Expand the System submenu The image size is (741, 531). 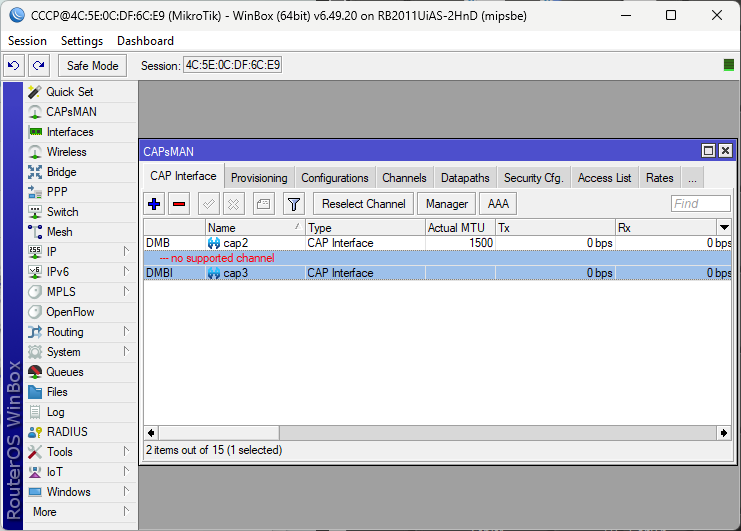(126, 351)
